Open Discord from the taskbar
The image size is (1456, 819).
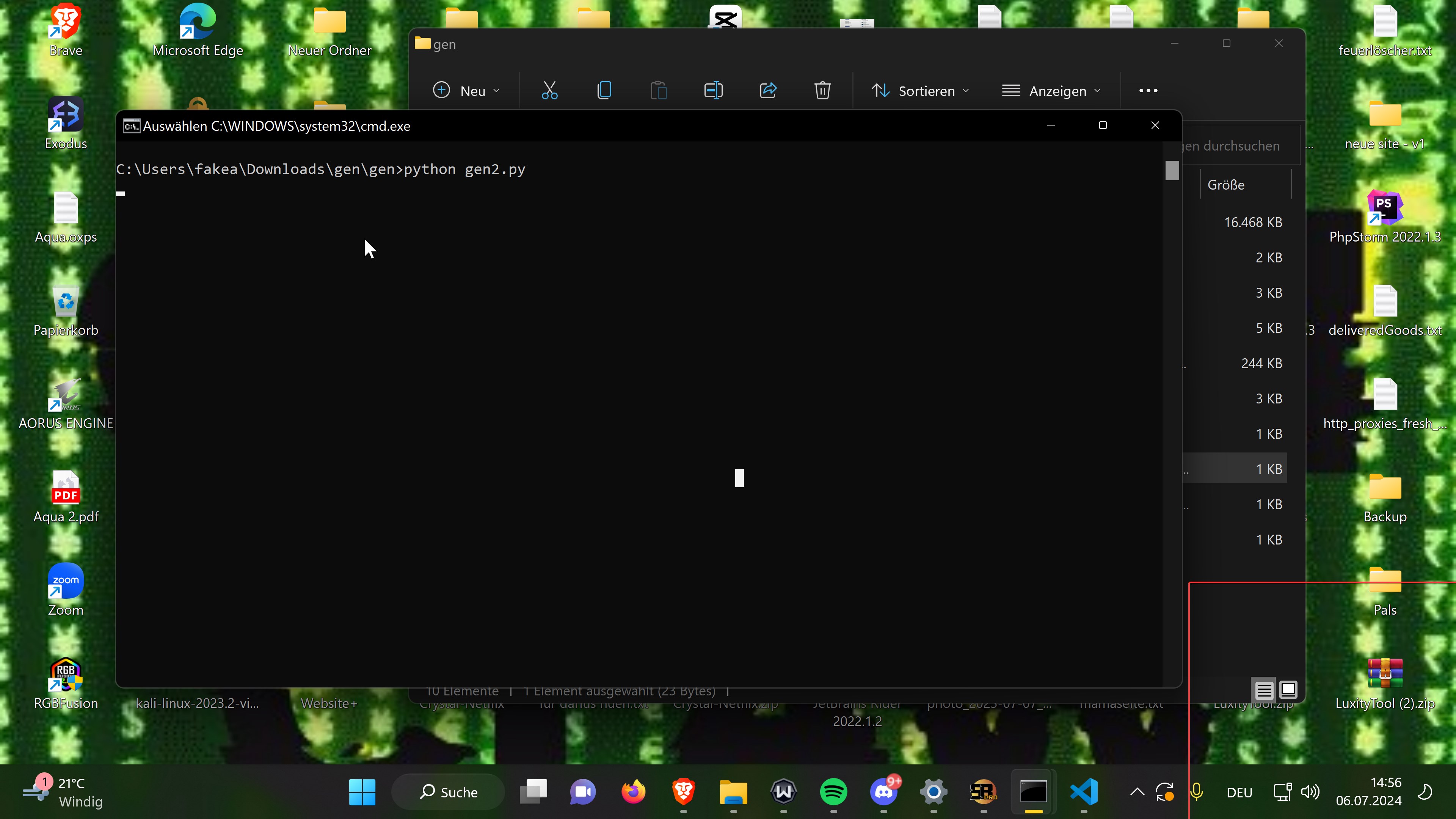tap(883, 792)
